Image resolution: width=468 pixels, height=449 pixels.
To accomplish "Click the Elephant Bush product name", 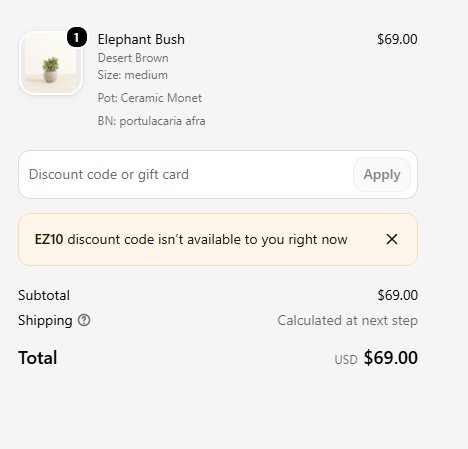I will [141, 39].
